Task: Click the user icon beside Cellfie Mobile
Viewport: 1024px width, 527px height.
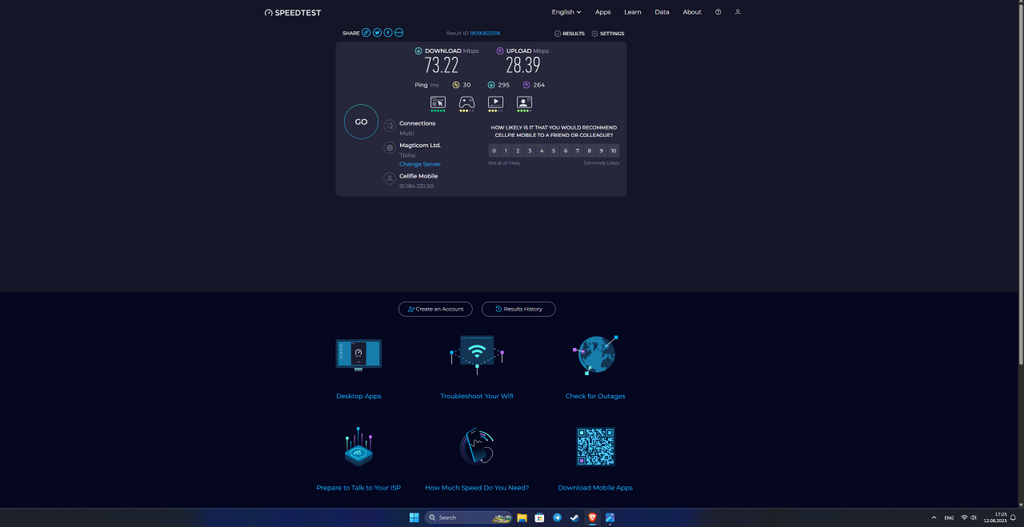Action: coord(390,178)
